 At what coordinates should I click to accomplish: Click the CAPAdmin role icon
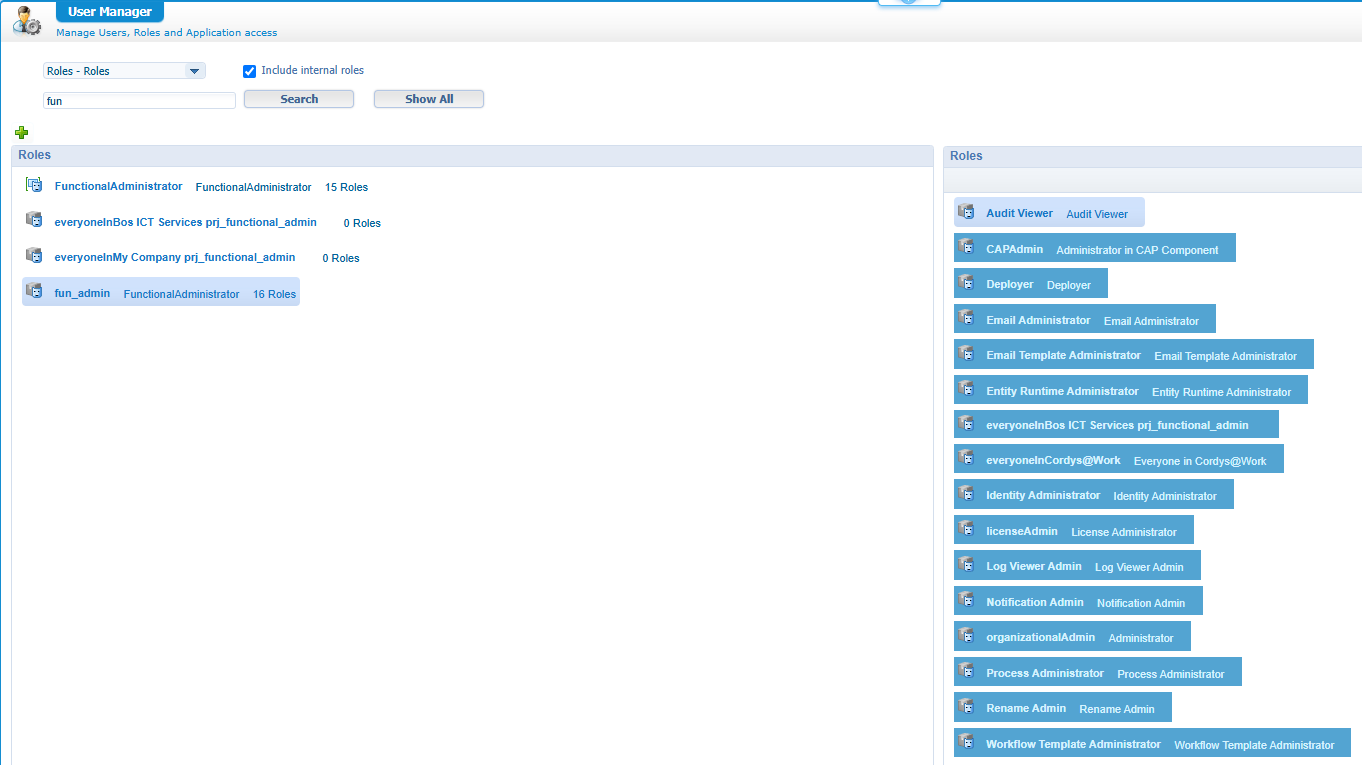tap(966, 247)
